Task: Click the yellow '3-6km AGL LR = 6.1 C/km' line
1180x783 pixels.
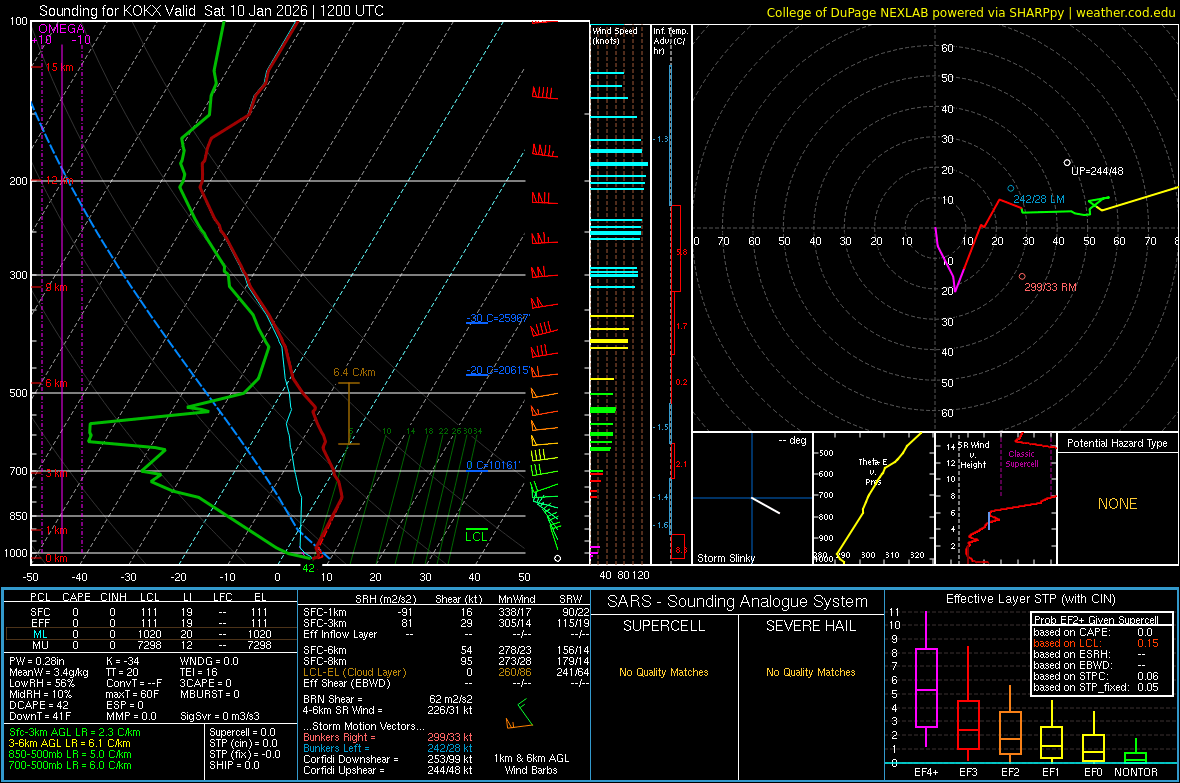Action: click(70, 742)
